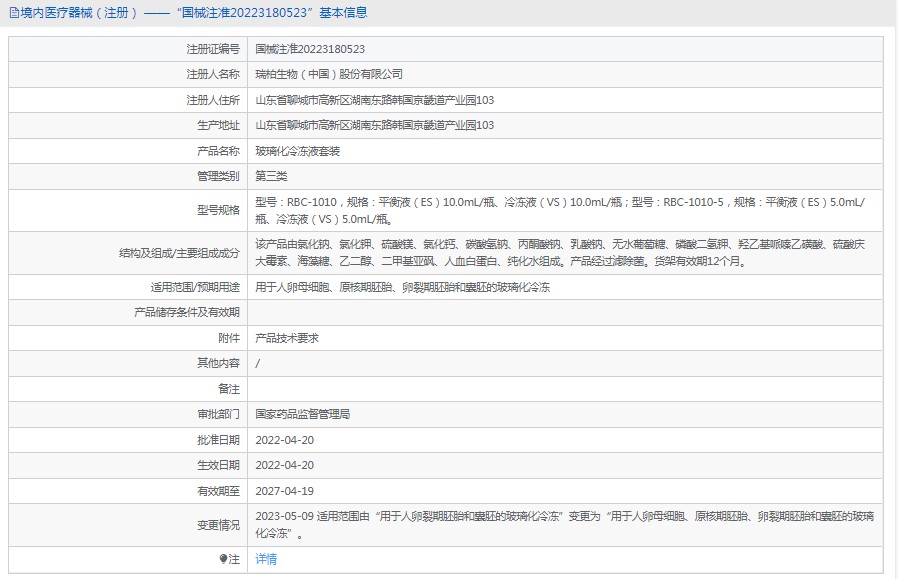Click the 备注 row label
The image size is (898, 579).
tap(229, 389)
